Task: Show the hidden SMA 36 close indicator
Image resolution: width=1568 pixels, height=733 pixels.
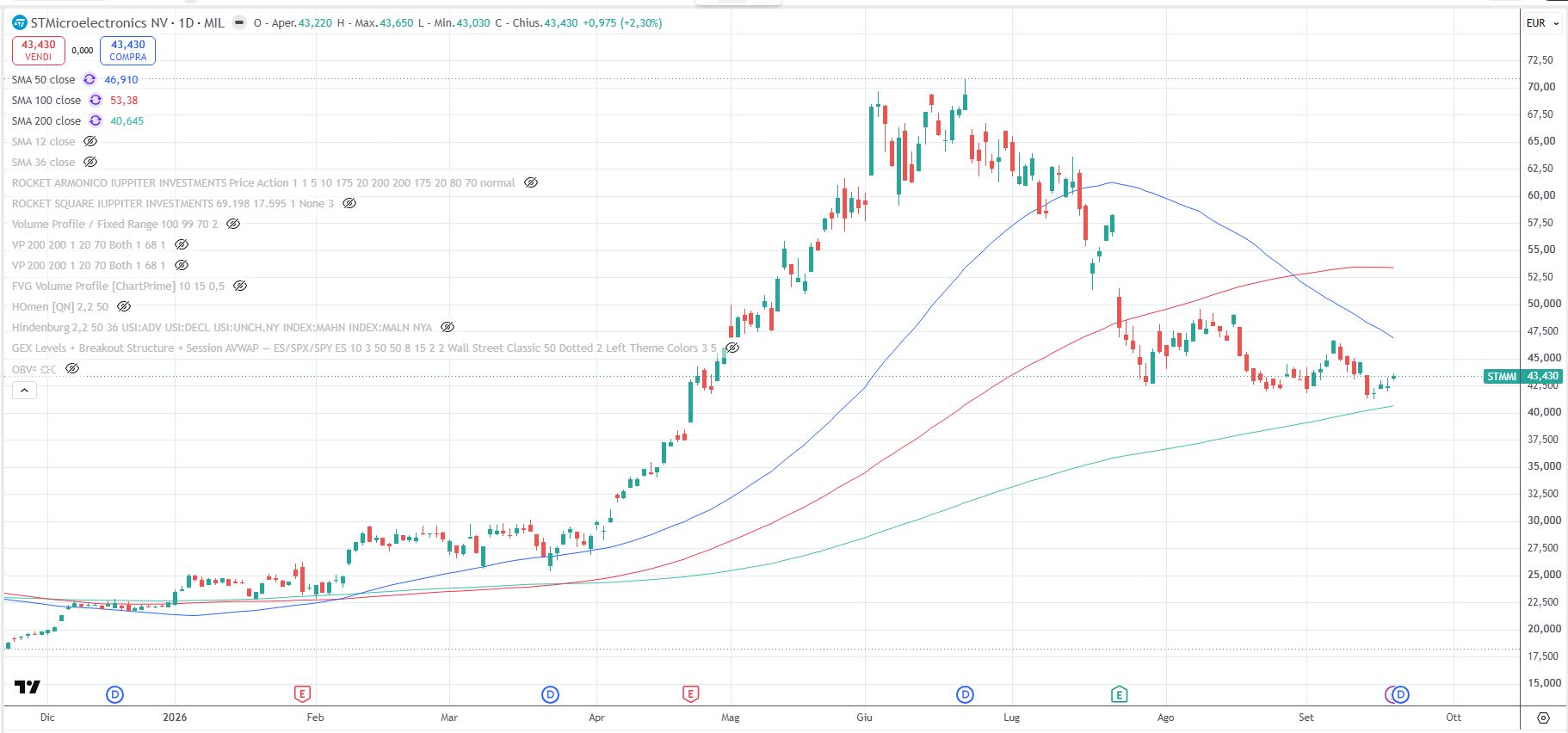Action: pyautogui.click(x=90, y=162)
